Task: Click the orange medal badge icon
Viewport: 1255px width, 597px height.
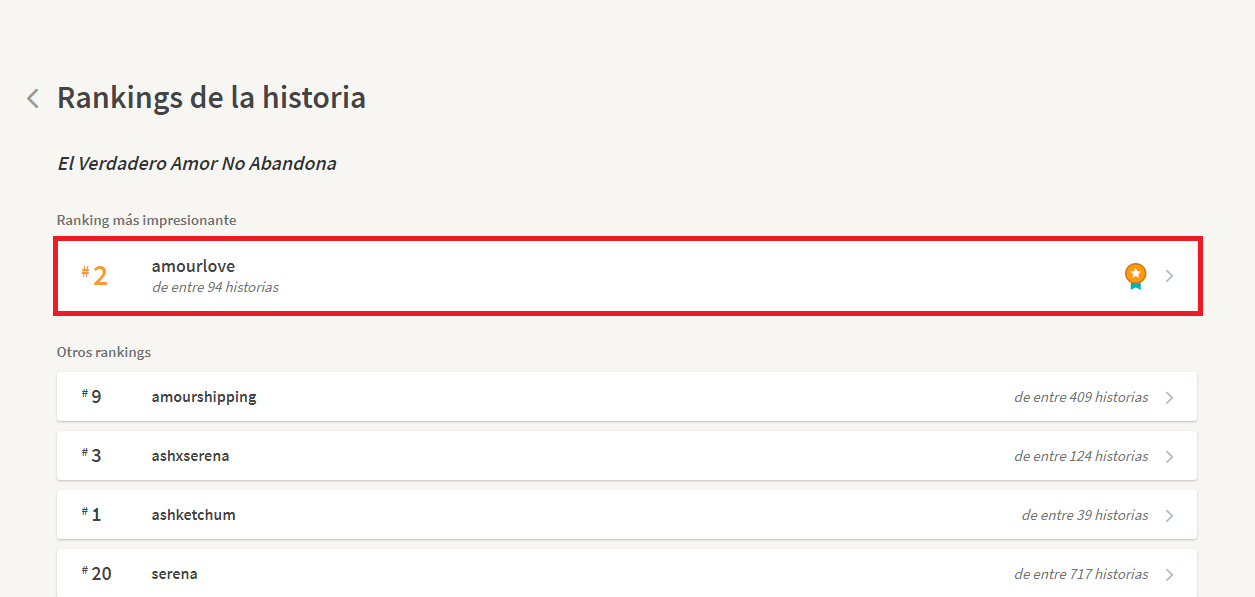Action: tap(1135, 276)
